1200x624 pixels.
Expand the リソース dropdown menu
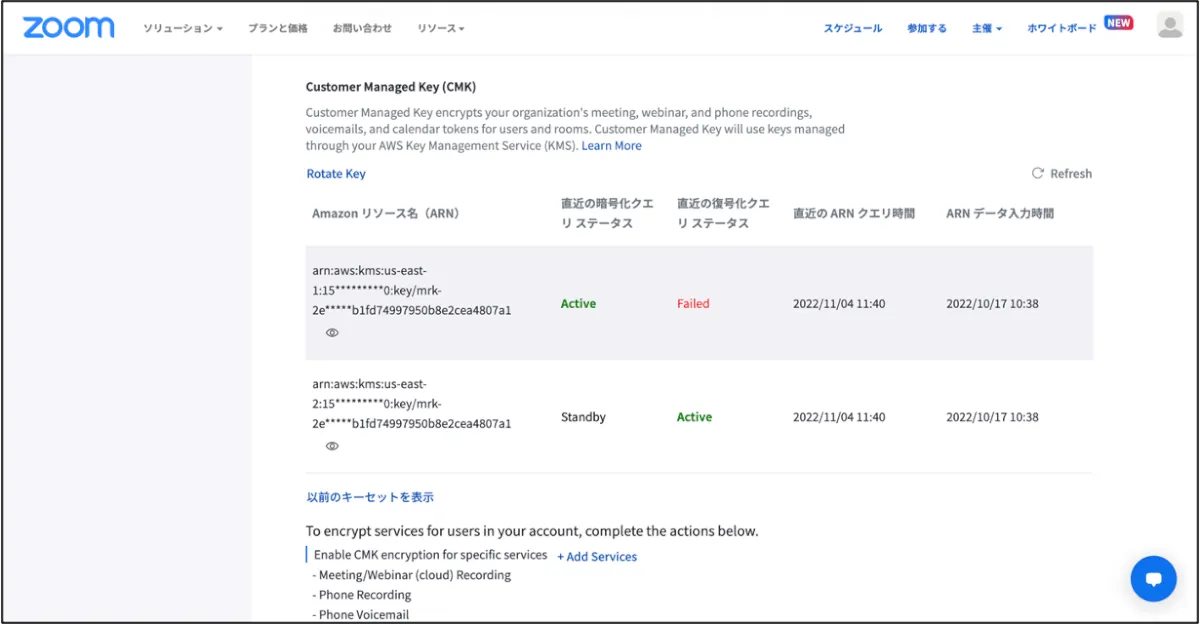pyautogui.click(x=440, y=28)
